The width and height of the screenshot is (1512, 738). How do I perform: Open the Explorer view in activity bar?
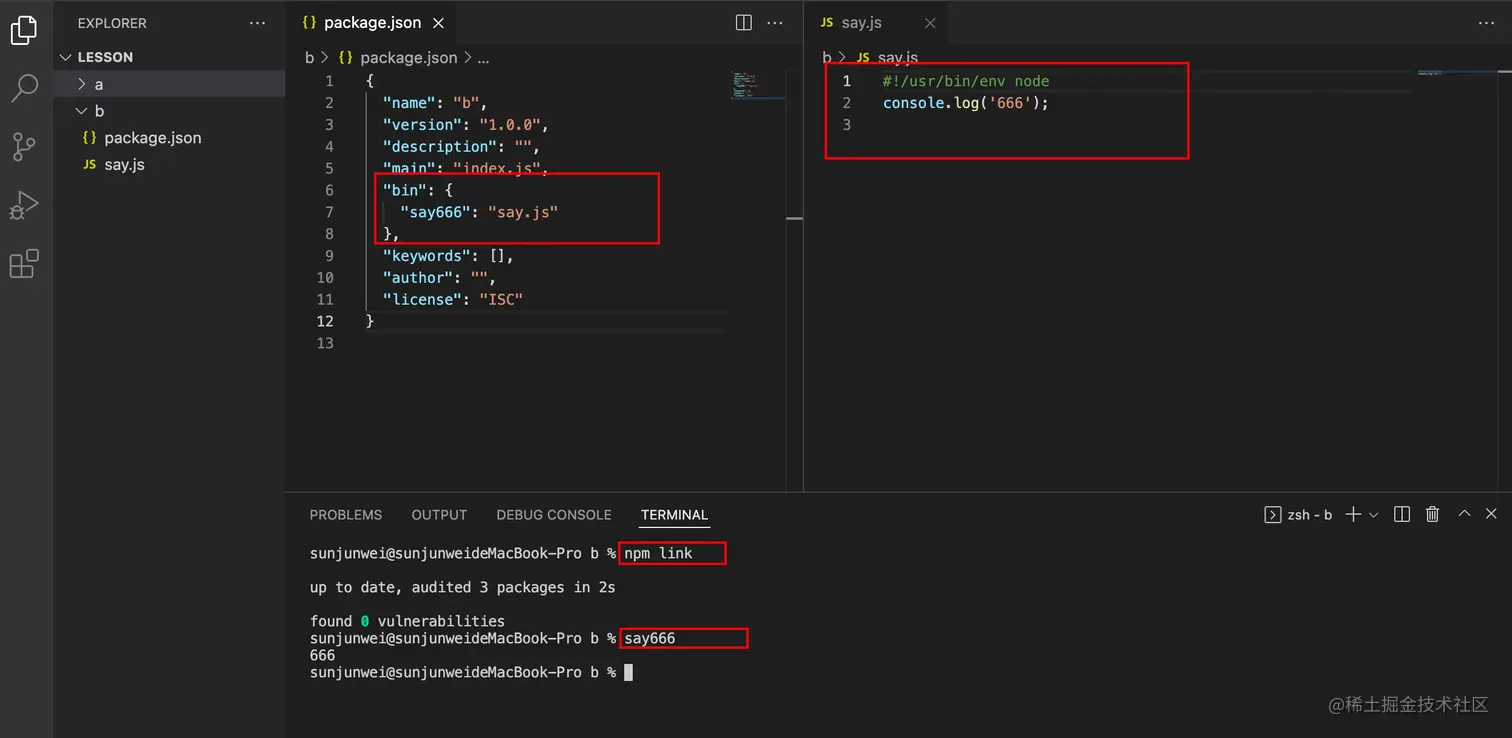click(24, 30)
